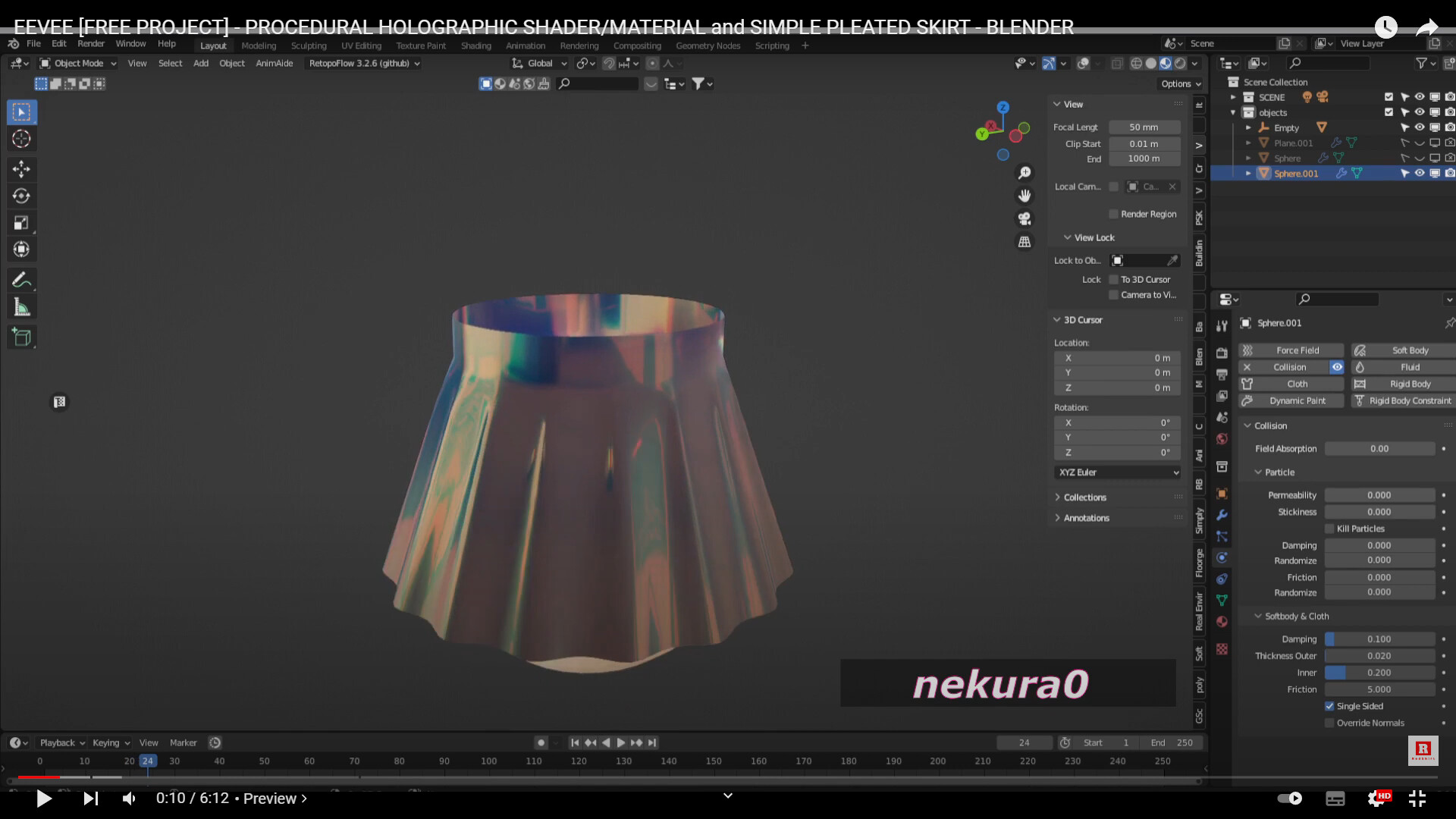1456x819 pixels.
Task: Open the Modifier Properties wrench tab
Action: coord(1222,515)
